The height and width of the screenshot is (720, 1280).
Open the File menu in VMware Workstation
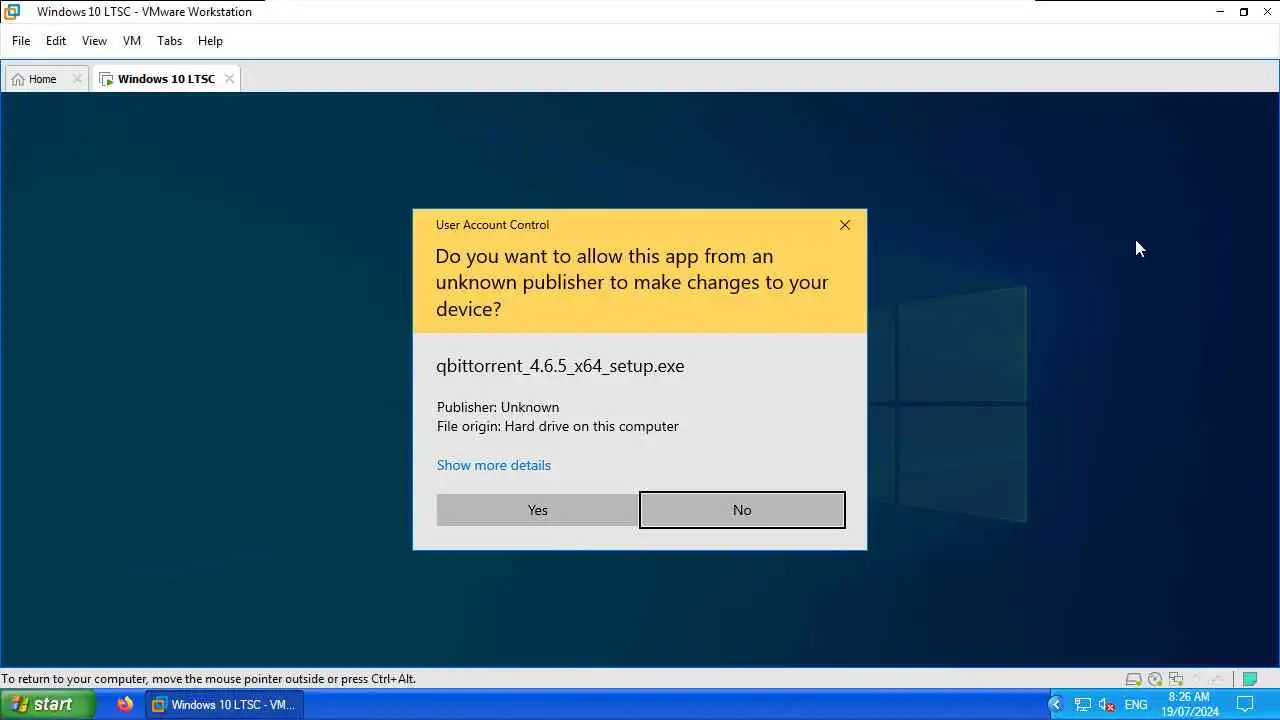(21, 41)
